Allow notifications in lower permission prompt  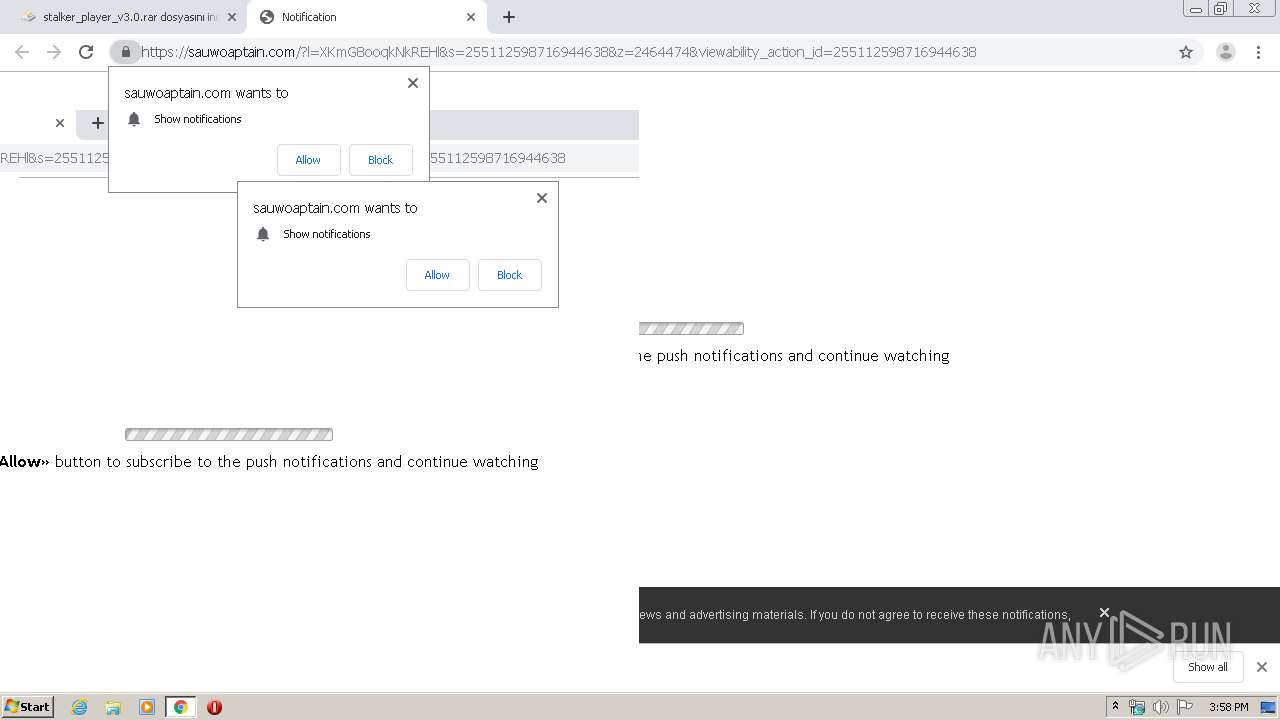[x=437, y=275]
